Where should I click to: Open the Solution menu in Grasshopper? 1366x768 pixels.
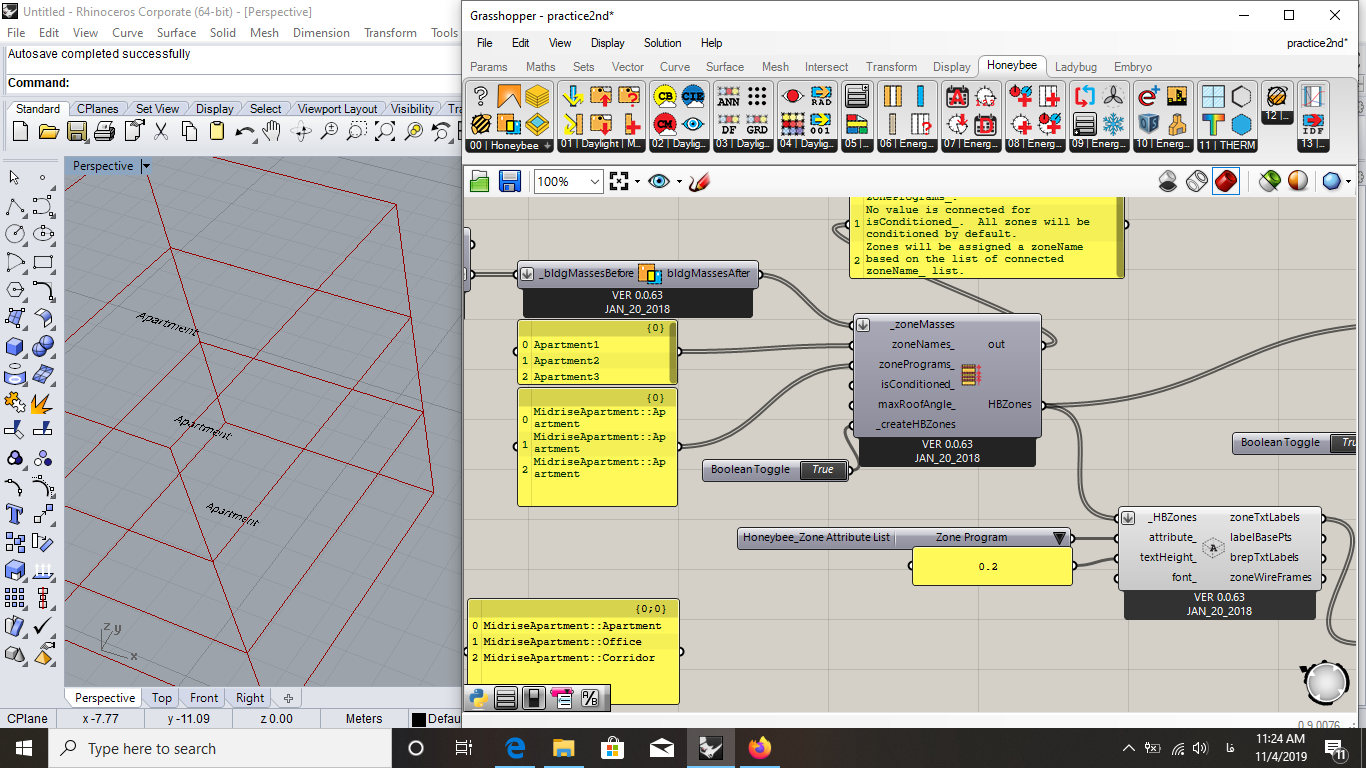(x=662, y=43)
